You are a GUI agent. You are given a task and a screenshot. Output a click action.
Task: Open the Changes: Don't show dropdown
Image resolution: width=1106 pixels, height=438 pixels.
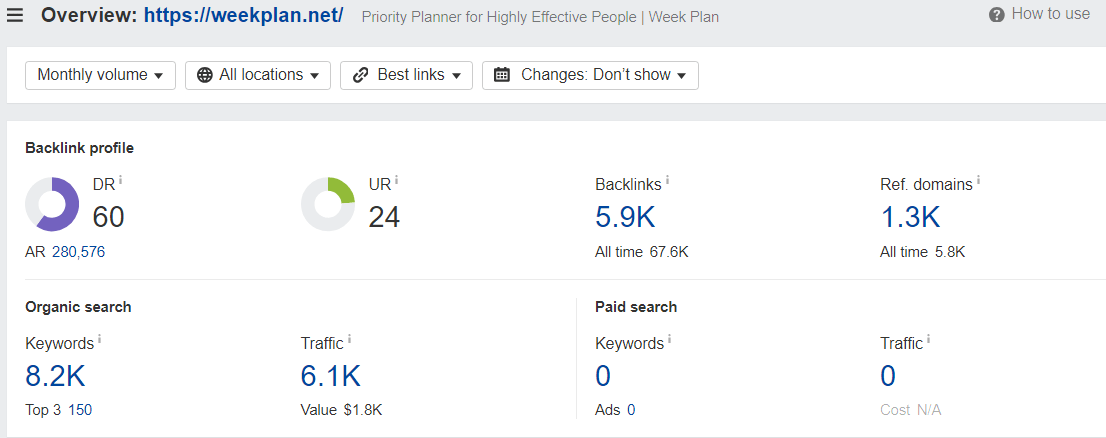[x=590, y=75]
